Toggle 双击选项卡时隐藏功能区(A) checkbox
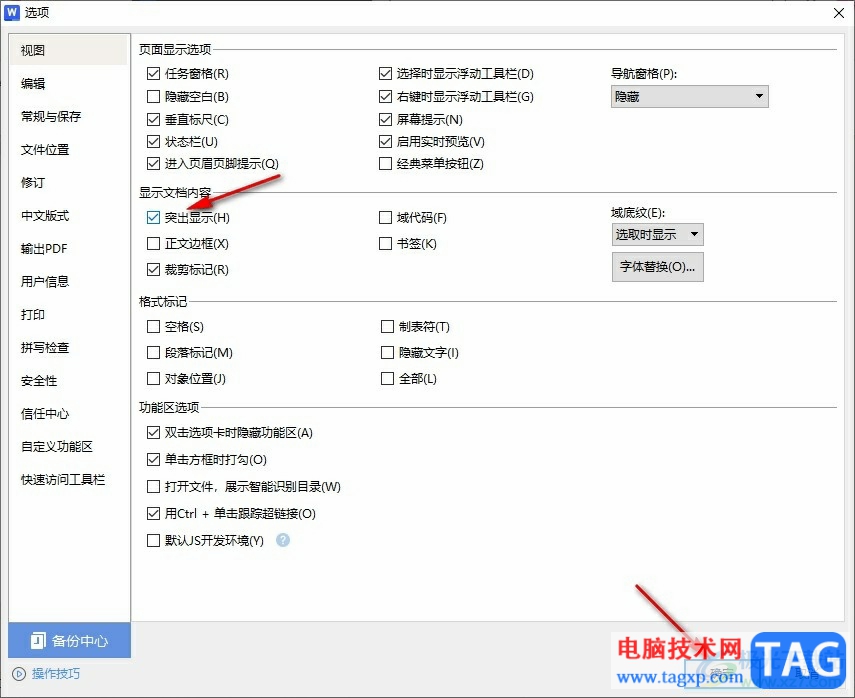The width and height of the screenshot is (855, 698). click(x=153, y=432)
